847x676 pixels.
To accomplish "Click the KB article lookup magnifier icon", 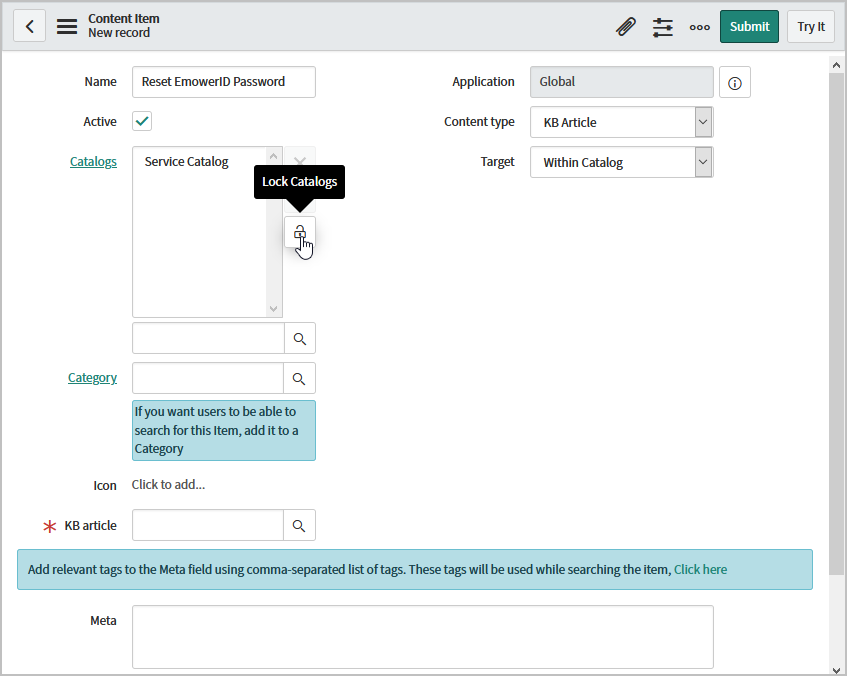I will [300, 525].
